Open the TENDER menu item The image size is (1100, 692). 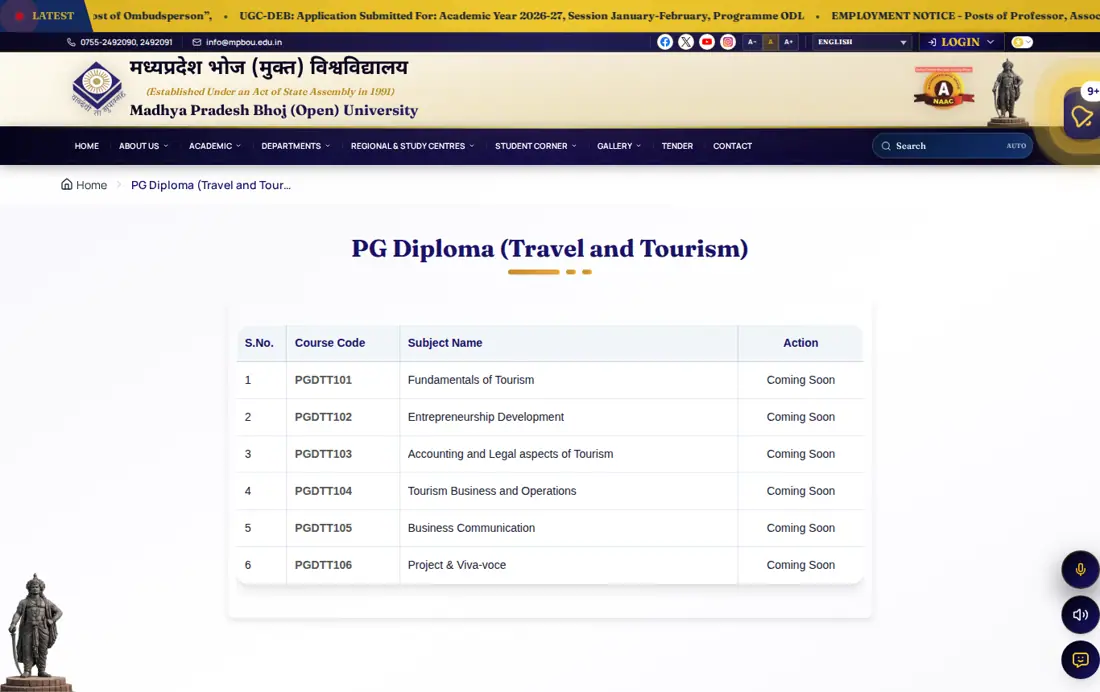point(677,146)
